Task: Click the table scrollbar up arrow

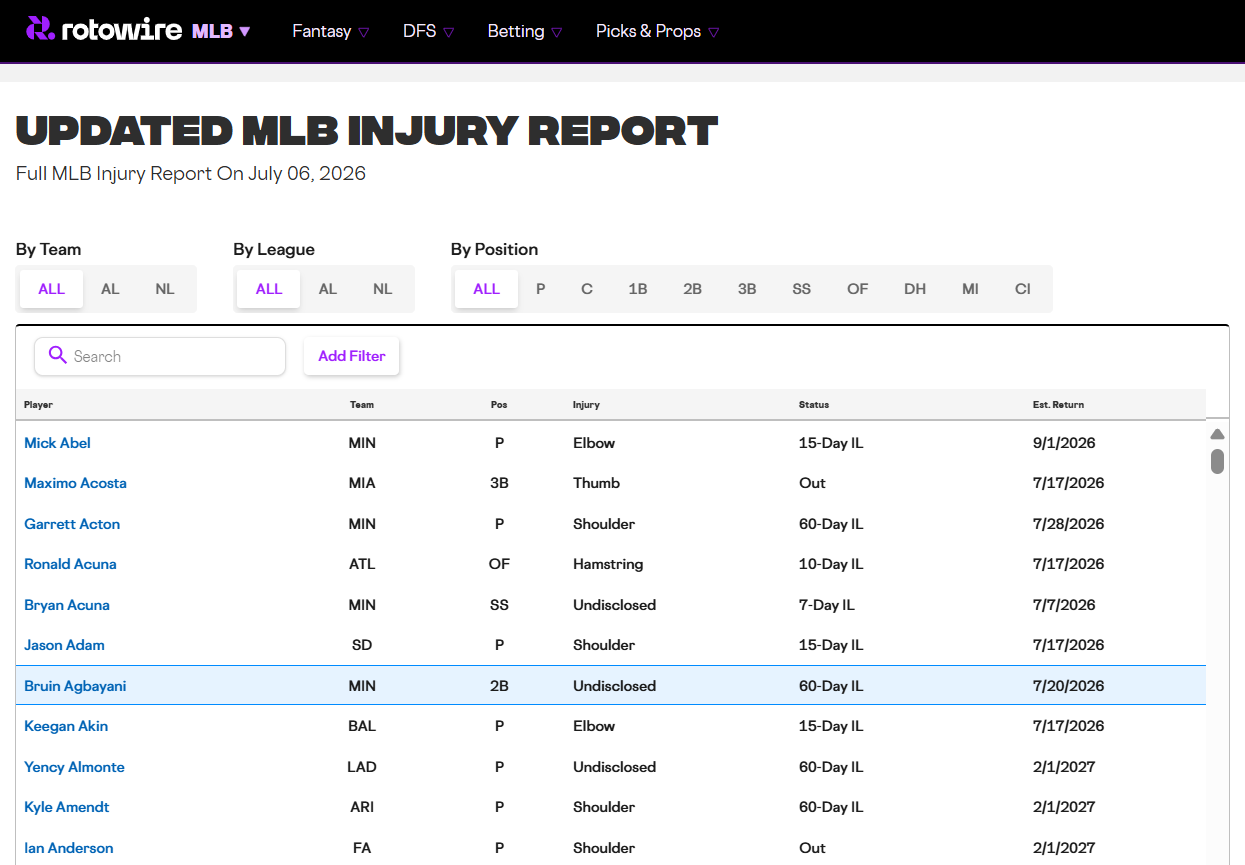Action: pos(1217,434)
